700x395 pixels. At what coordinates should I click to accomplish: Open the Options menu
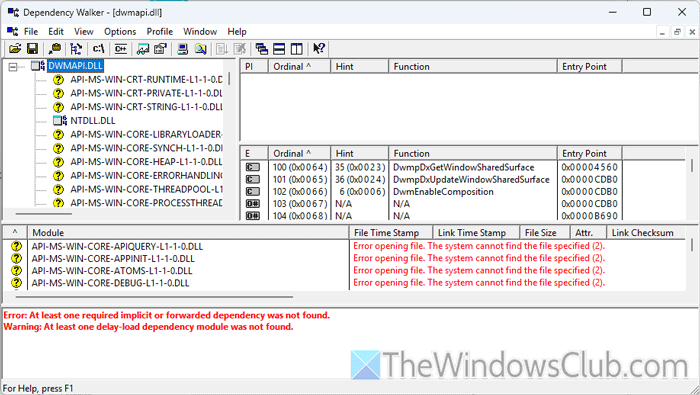[x=120, y=32]
